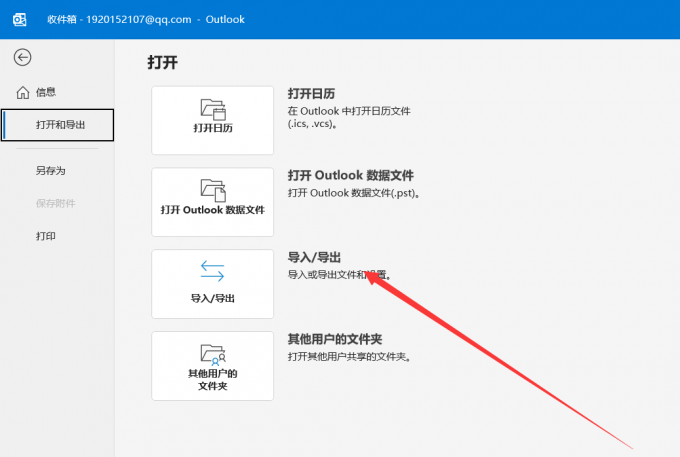Click the 其他用户的文件夹 heading text
Viewport: 680px width, 457px height.
tap(335, 339)
